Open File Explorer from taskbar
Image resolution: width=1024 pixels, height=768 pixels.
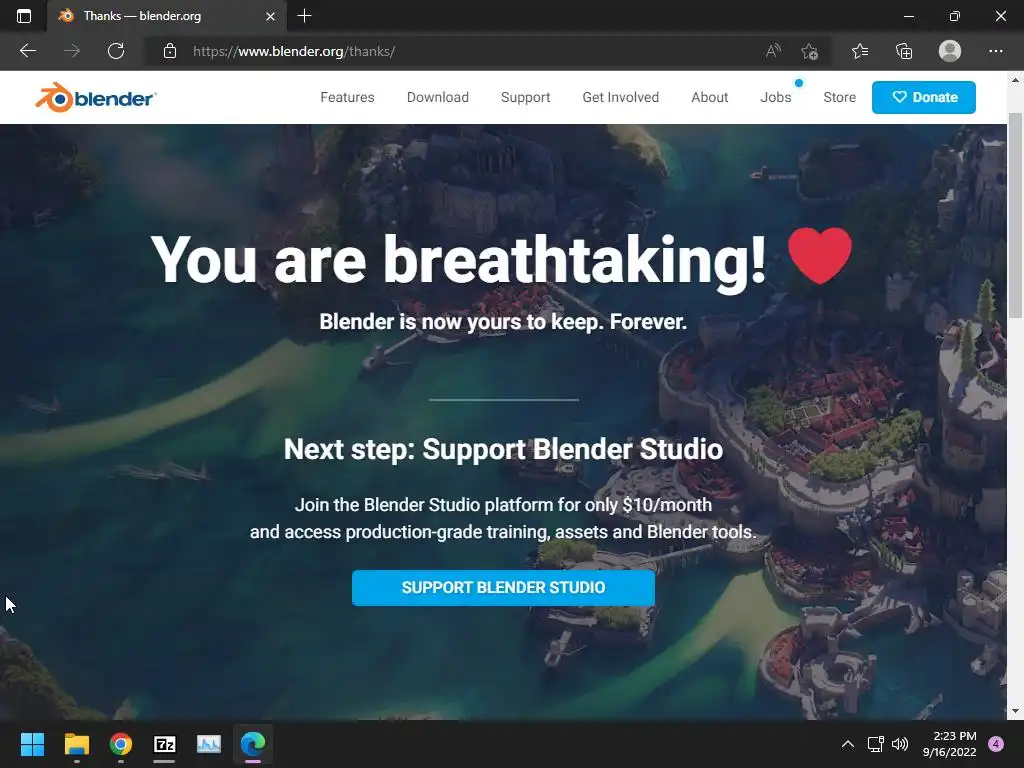pyautogui.click(x=76, y=744)
